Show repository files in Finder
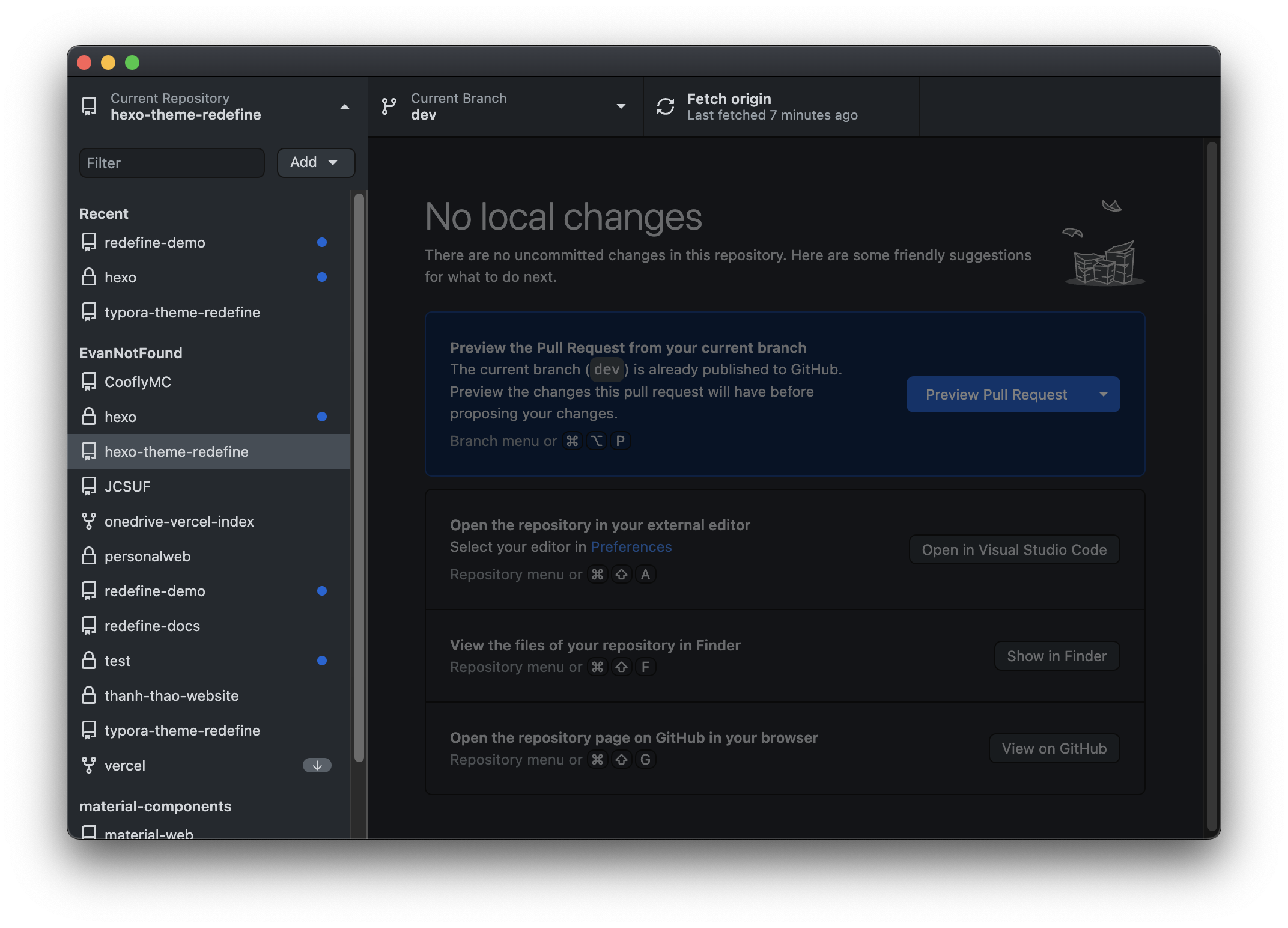The width and height of the screenshot is (1288, 928). (x=1056, y=655)
